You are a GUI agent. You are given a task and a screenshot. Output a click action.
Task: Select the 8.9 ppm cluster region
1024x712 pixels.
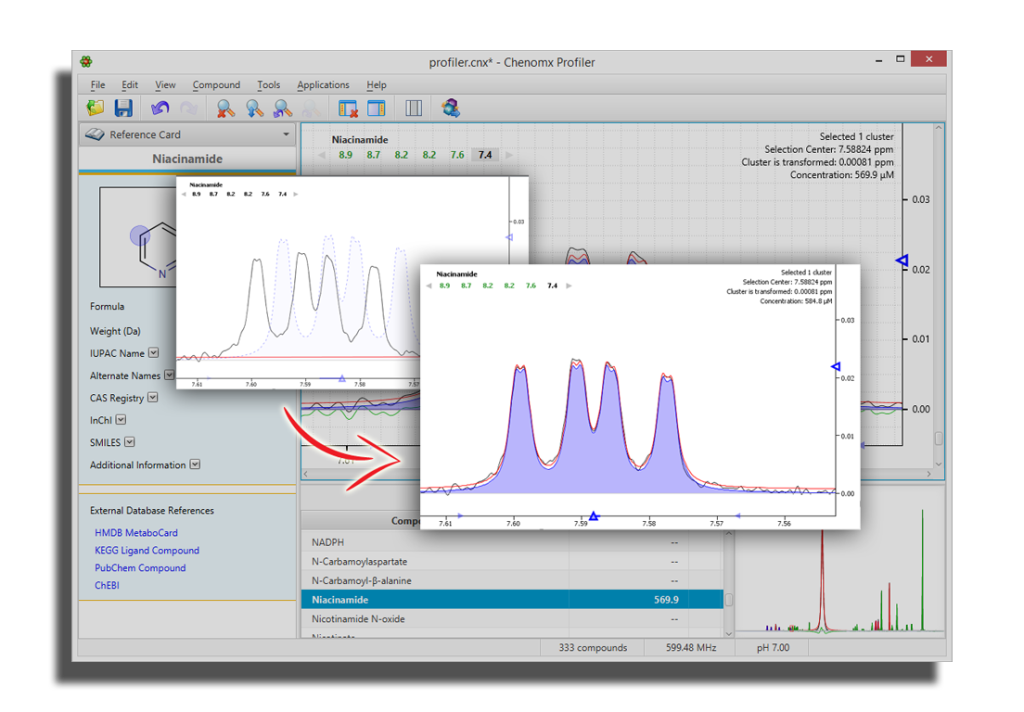pos(345,154)
